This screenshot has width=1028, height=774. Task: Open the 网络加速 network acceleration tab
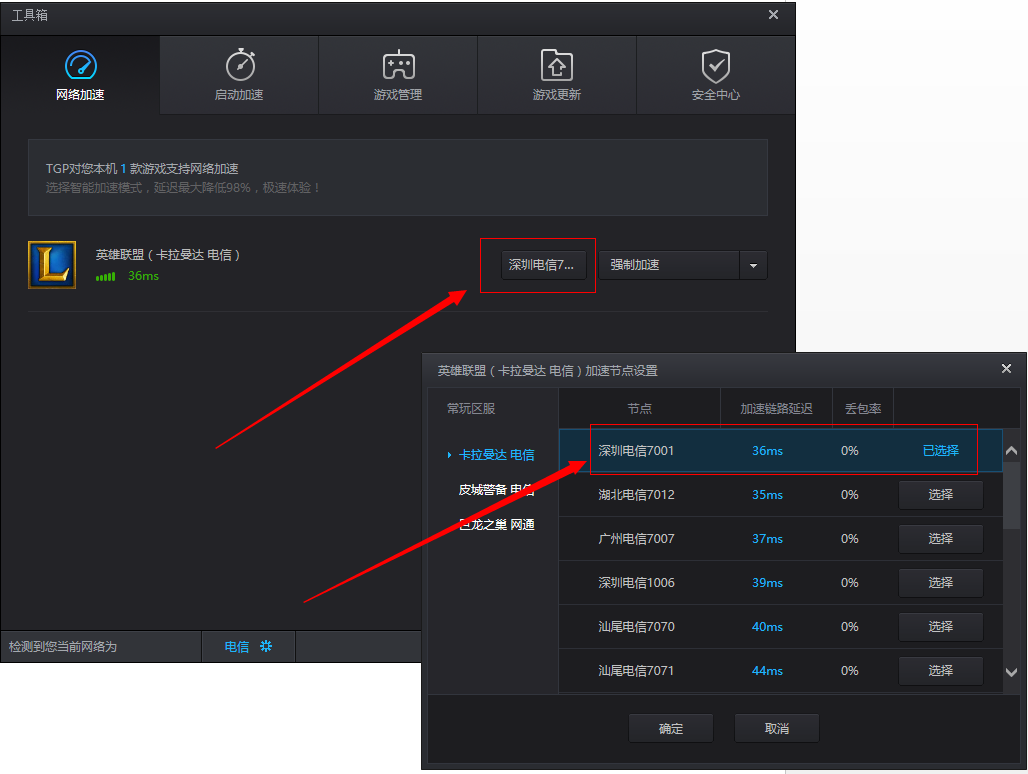80,75
